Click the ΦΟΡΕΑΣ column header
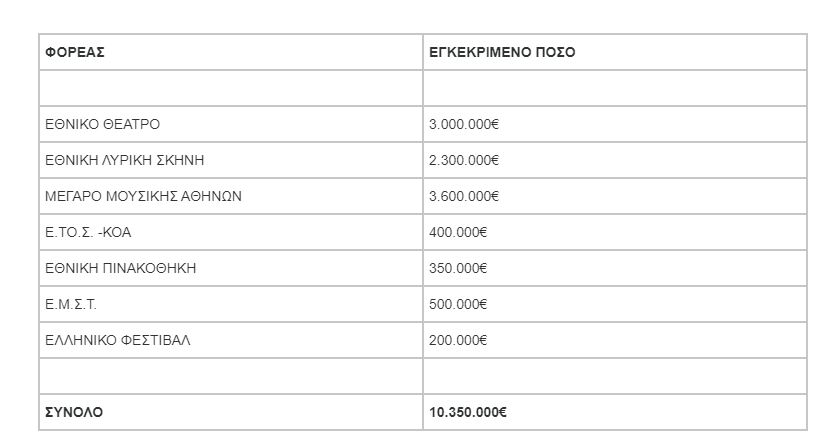This screenshot has width=827, height=440. click(x=75, y=53)
